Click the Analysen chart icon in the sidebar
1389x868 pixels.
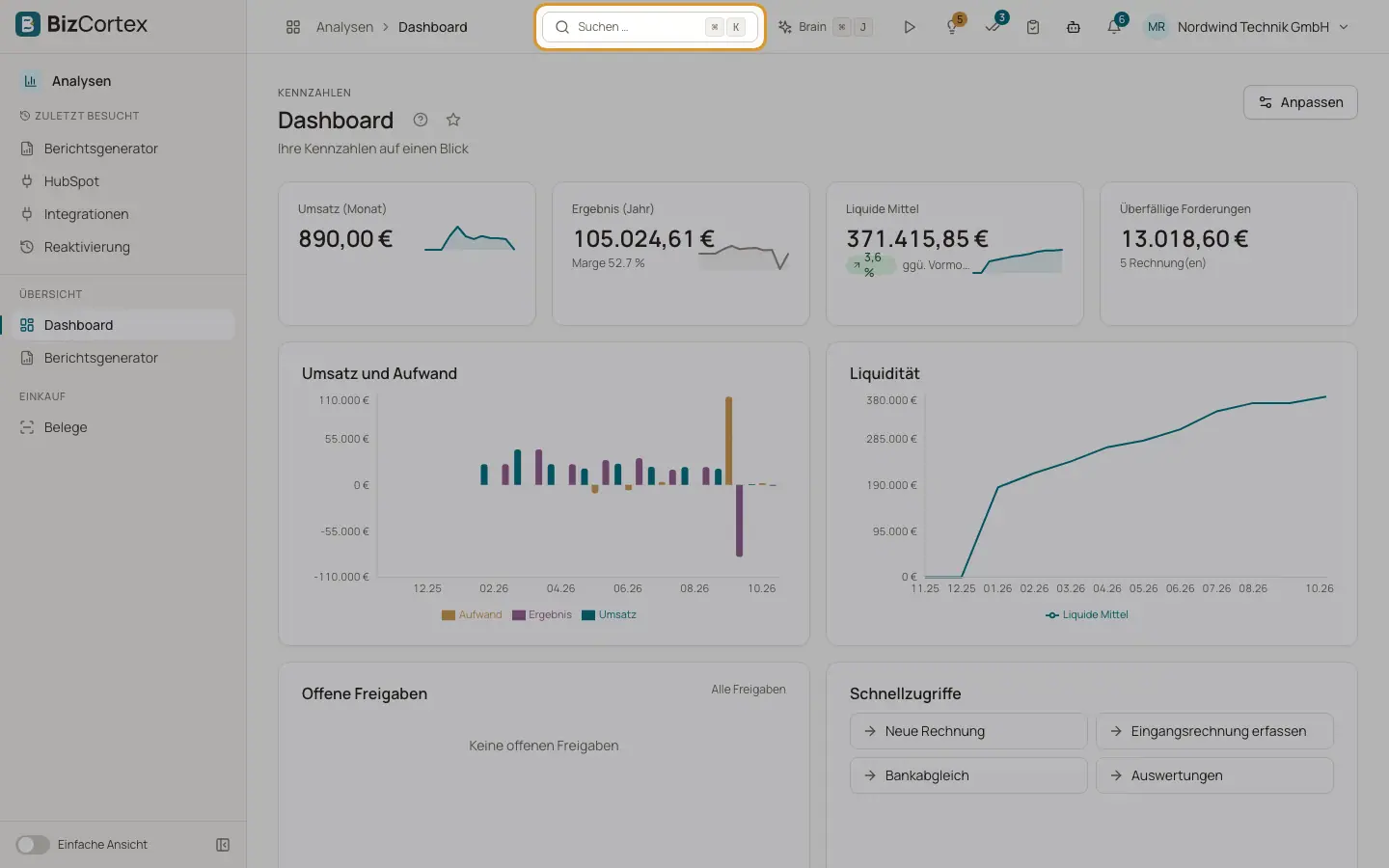click(30, 81)
